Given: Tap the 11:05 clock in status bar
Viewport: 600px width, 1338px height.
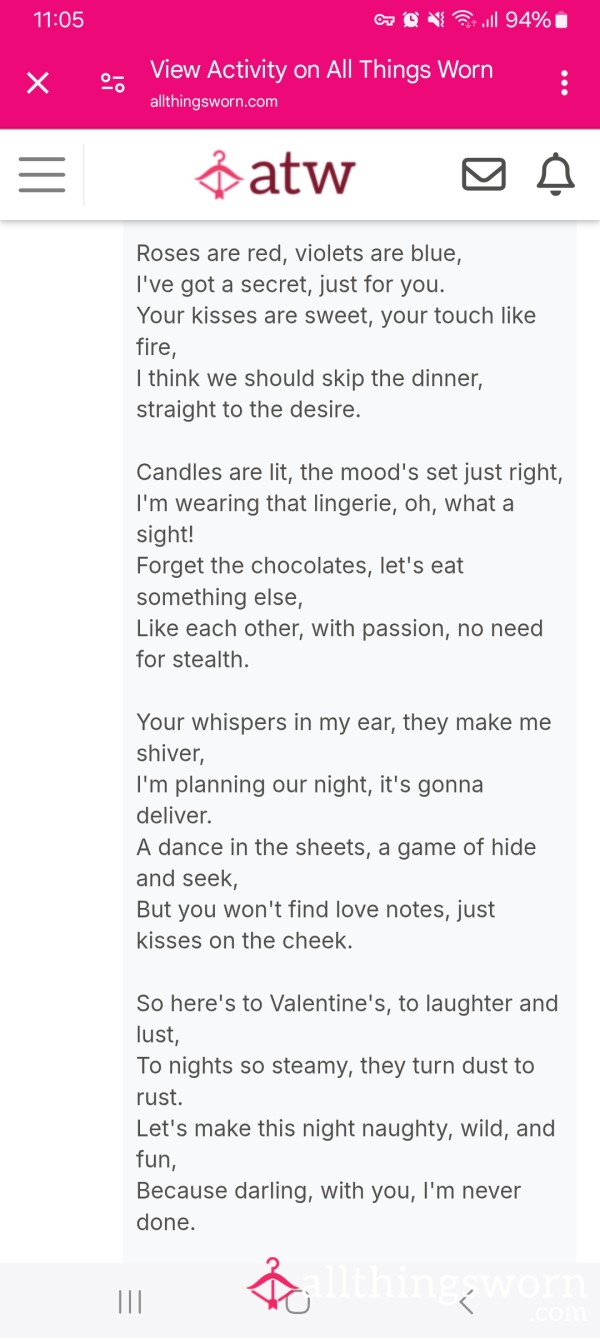Looking at the screenshot, I should point(59,20).
